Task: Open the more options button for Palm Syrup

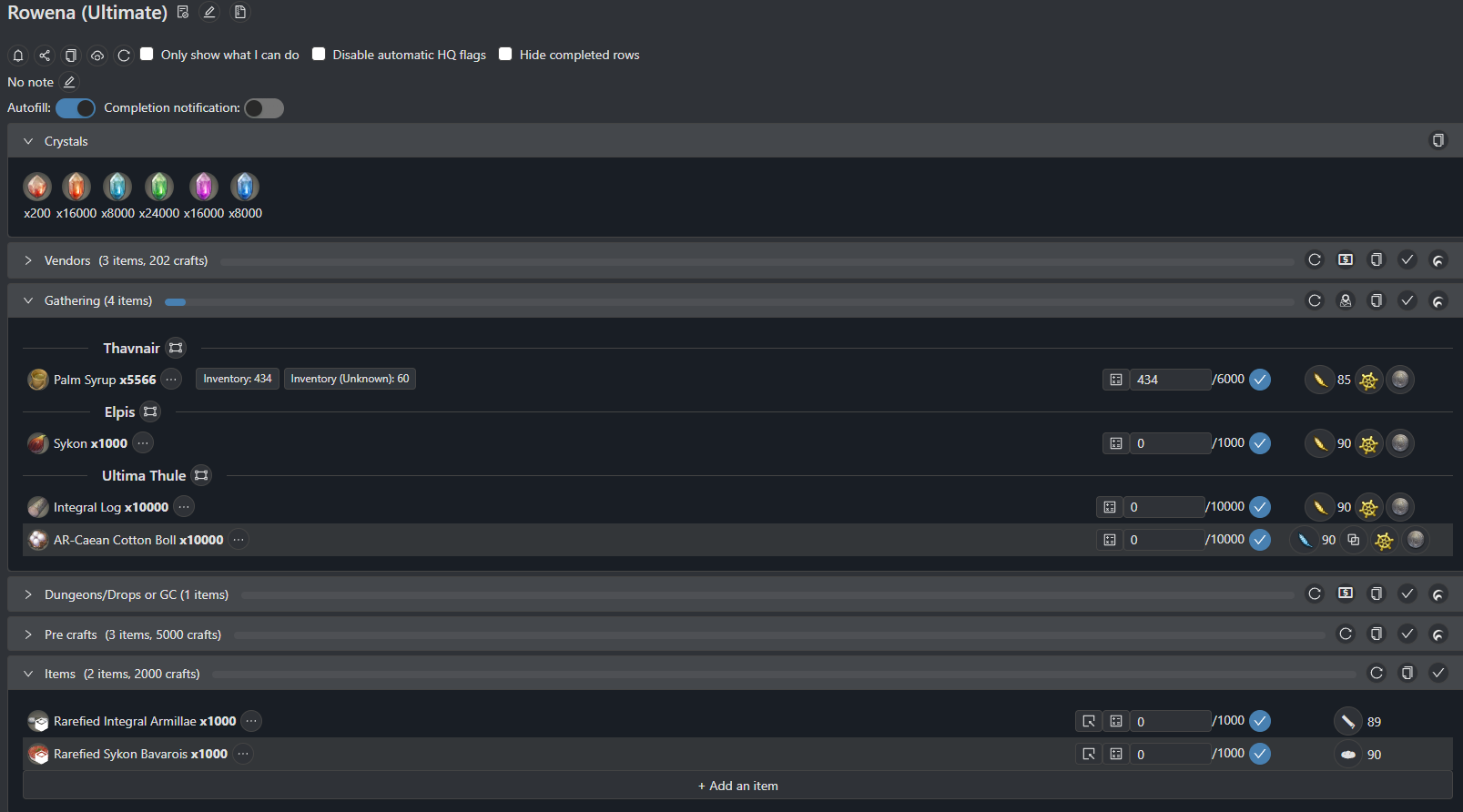Action: (171, 379)
